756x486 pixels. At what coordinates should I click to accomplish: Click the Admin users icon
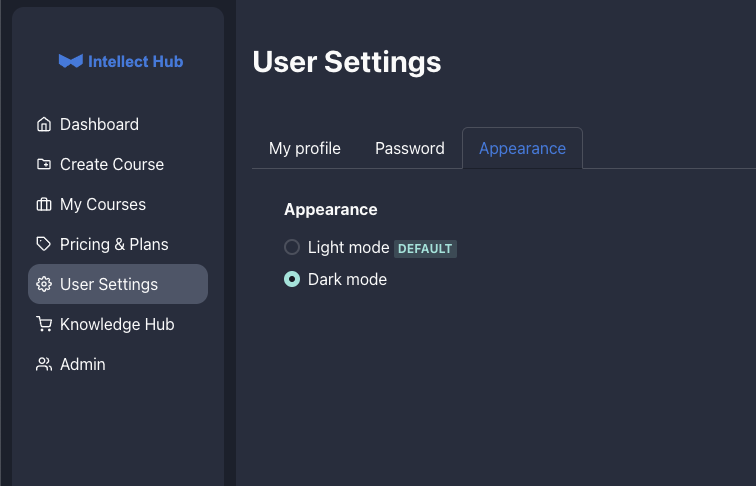[43, 364]
